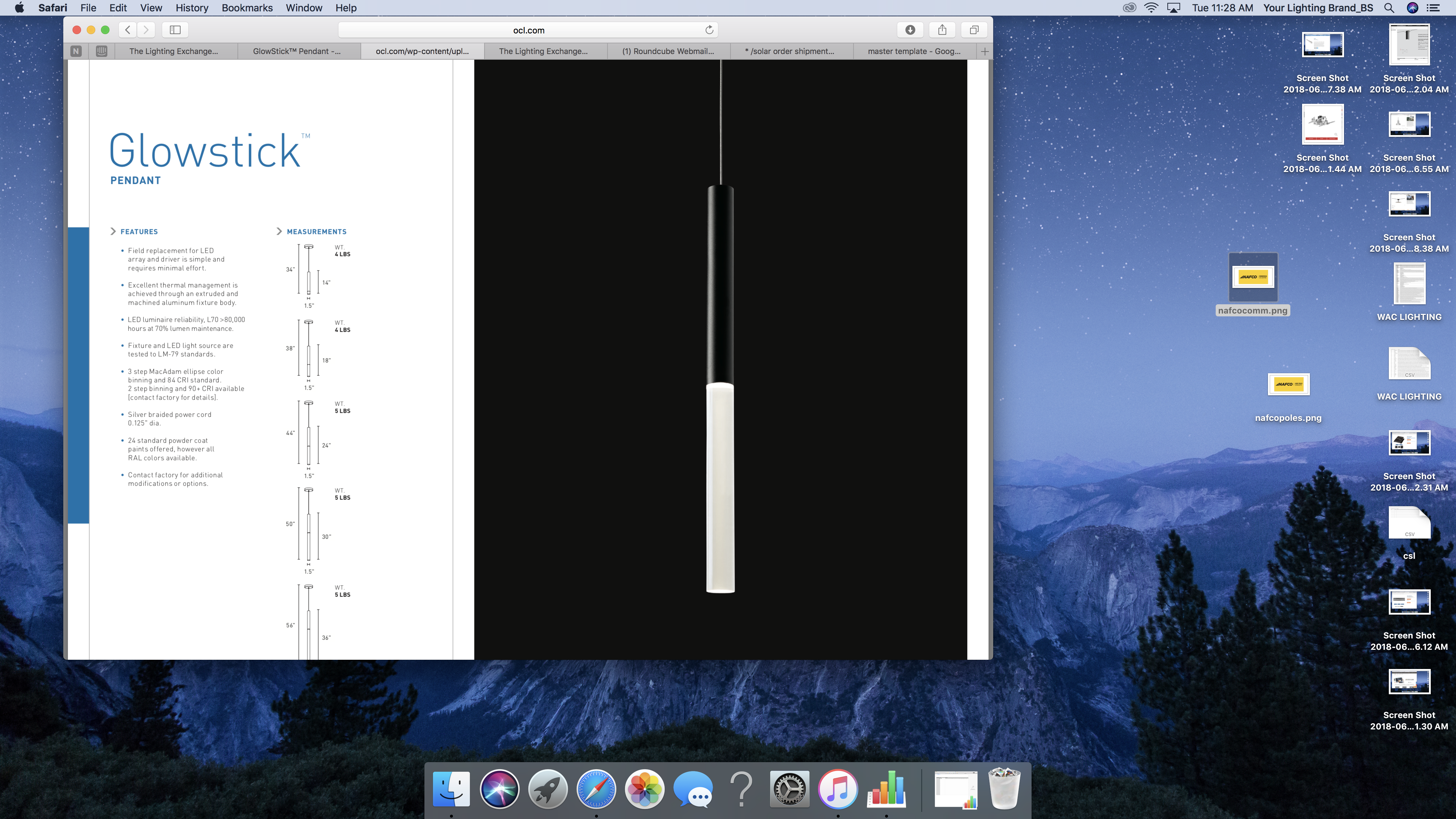Open Spotlight search in menu bar

(1389, 8)
